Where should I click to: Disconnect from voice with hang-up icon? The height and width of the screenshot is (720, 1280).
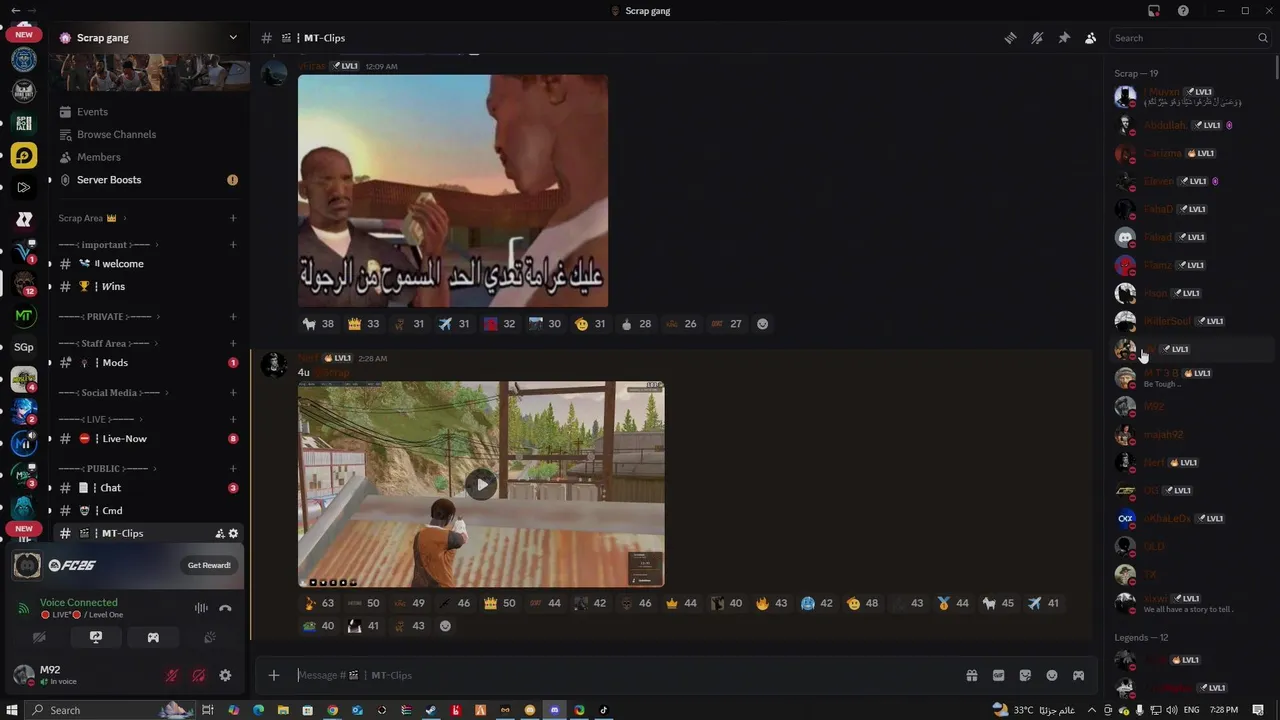click(x=225, y=608)
